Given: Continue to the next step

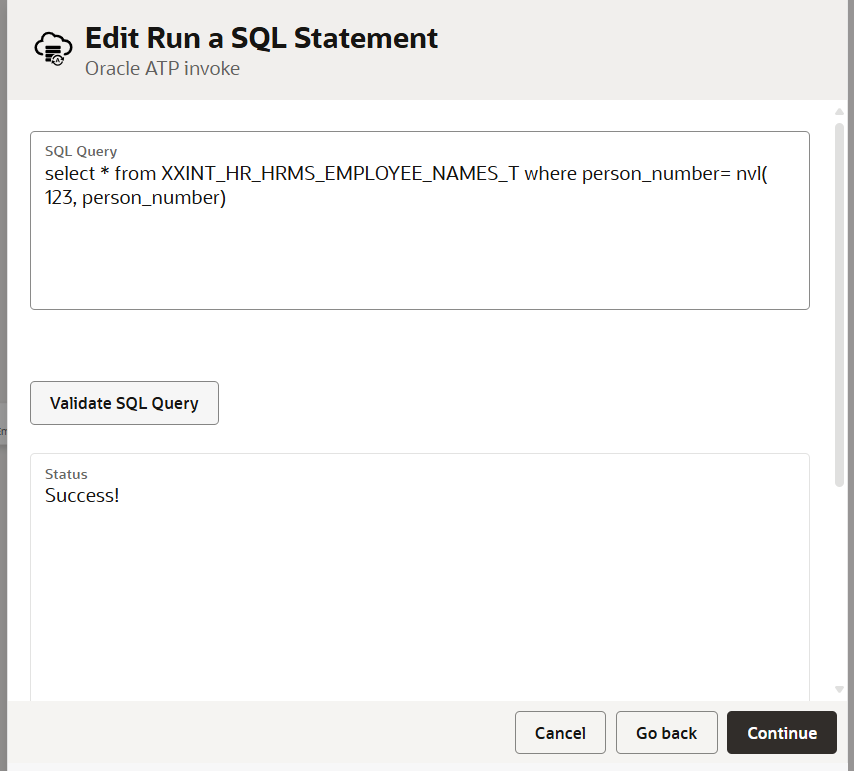Looking at the screenshot, I should coord(782,732).
